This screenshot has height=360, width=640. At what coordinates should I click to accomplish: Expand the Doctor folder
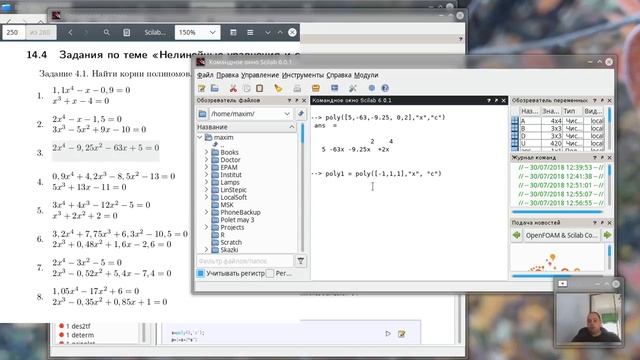coord(207,160)
